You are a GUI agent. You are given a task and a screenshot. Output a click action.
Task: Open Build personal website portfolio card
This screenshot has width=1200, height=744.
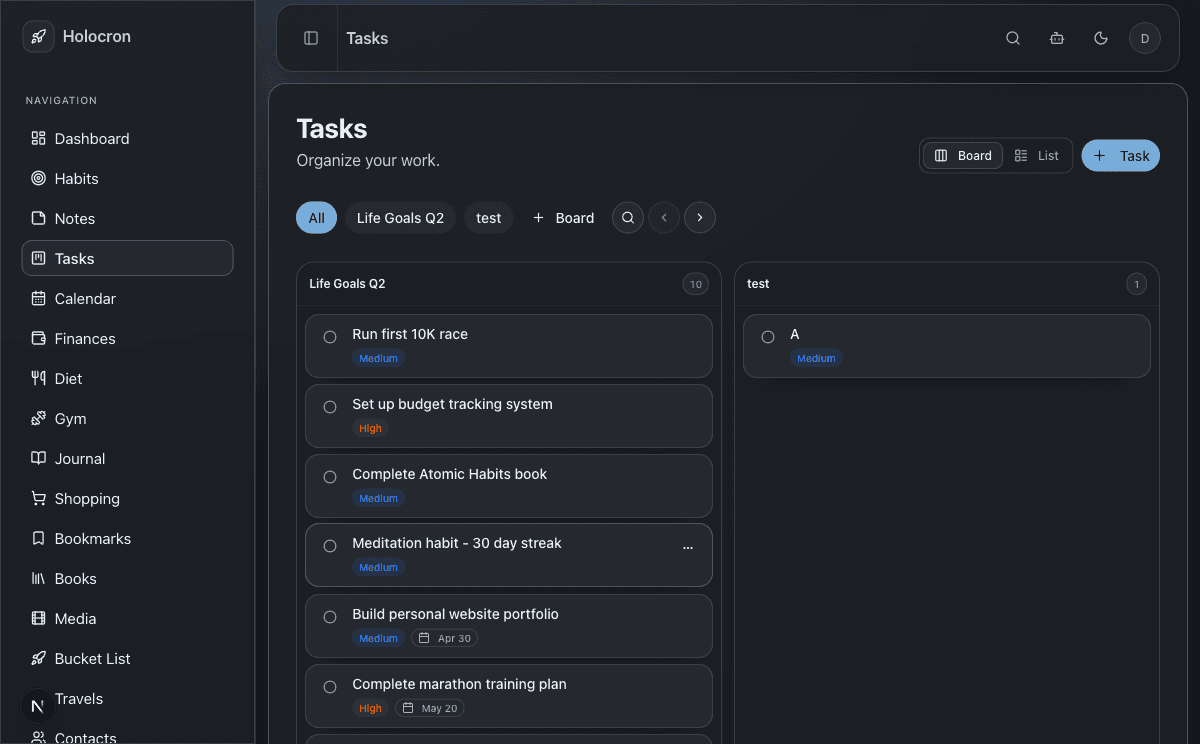(509, 626)
